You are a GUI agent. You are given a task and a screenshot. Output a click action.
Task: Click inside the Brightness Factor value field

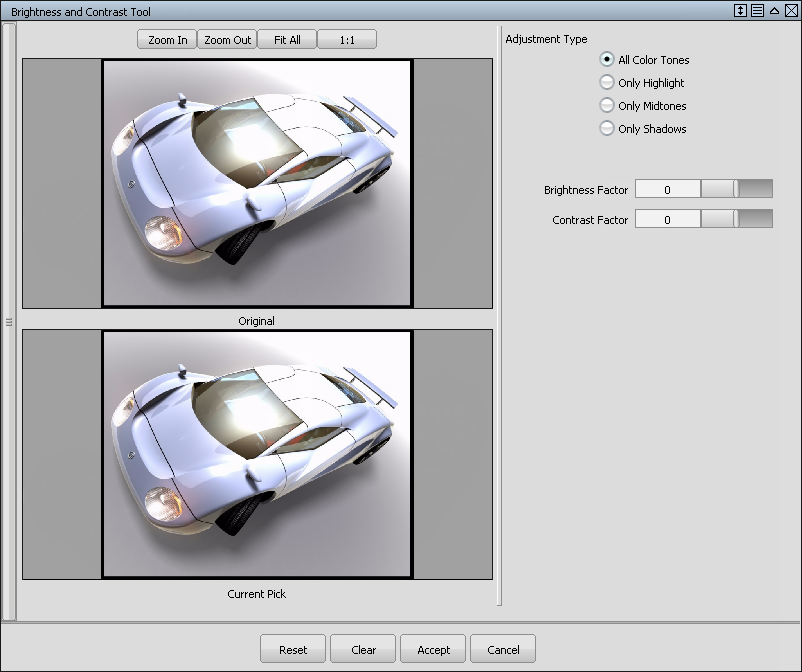click(667, 188)
